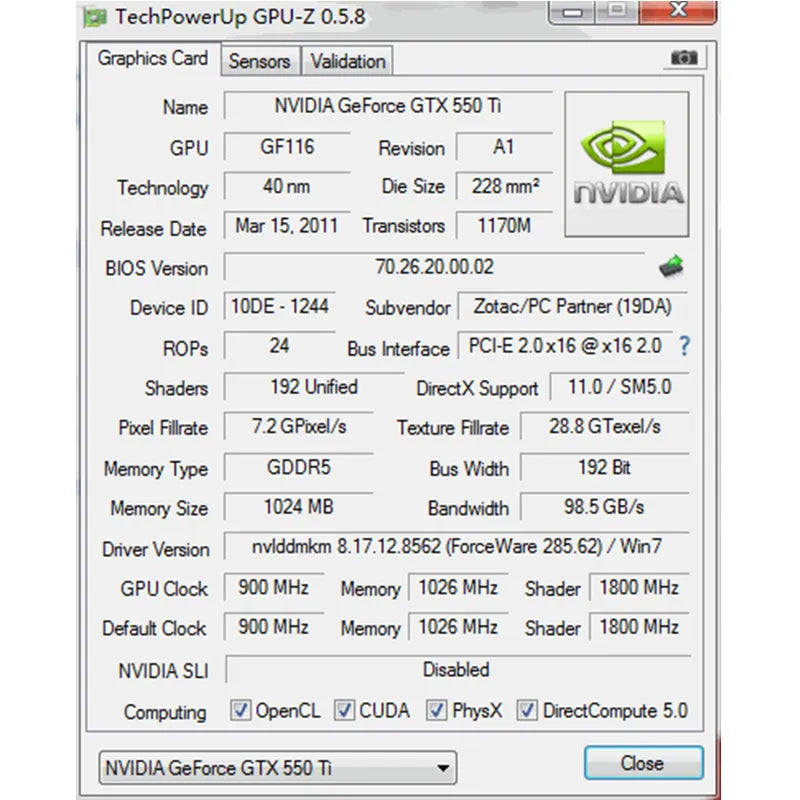Screen dimensions: 800x800
Task: Click the question mark beside Bus Interface
Action: 683,348
